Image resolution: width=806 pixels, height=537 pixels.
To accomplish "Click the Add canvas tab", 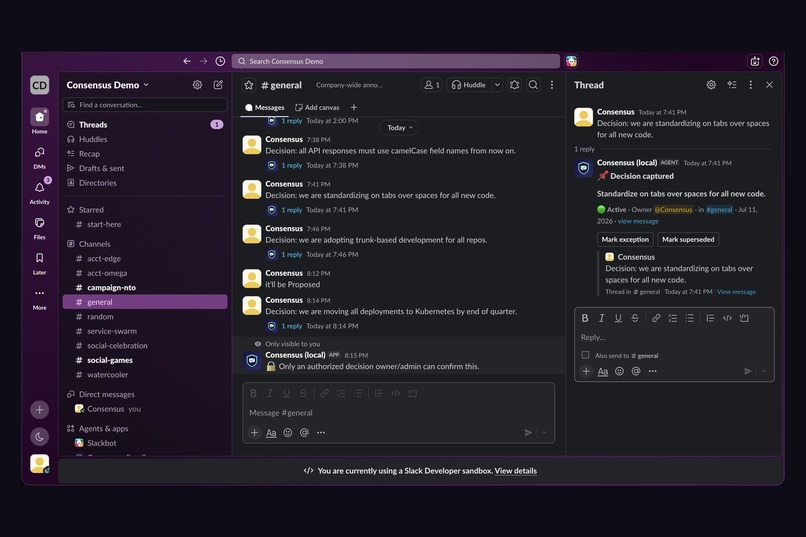I will click(317, 107).
